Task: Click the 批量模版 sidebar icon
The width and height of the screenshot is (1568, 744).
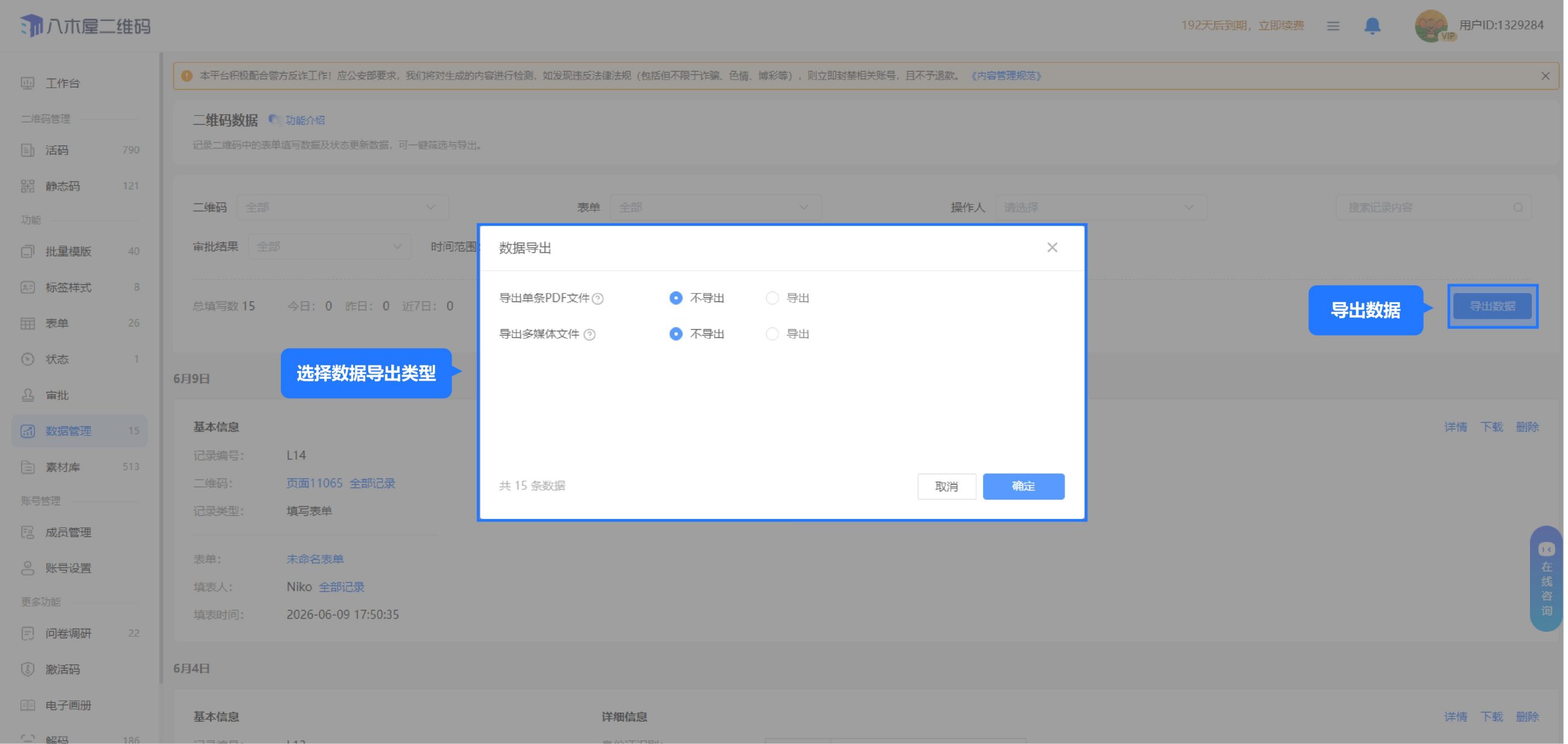Action: pos(27,252)
